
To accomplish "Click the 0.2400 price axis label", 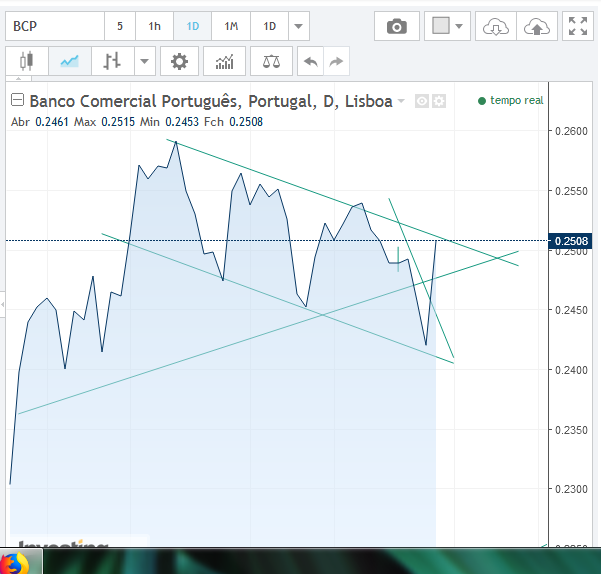I will (571, 370).
